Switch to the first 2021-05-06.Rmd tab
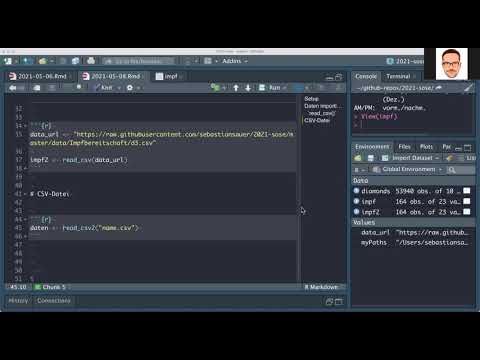 click(41, 76)
